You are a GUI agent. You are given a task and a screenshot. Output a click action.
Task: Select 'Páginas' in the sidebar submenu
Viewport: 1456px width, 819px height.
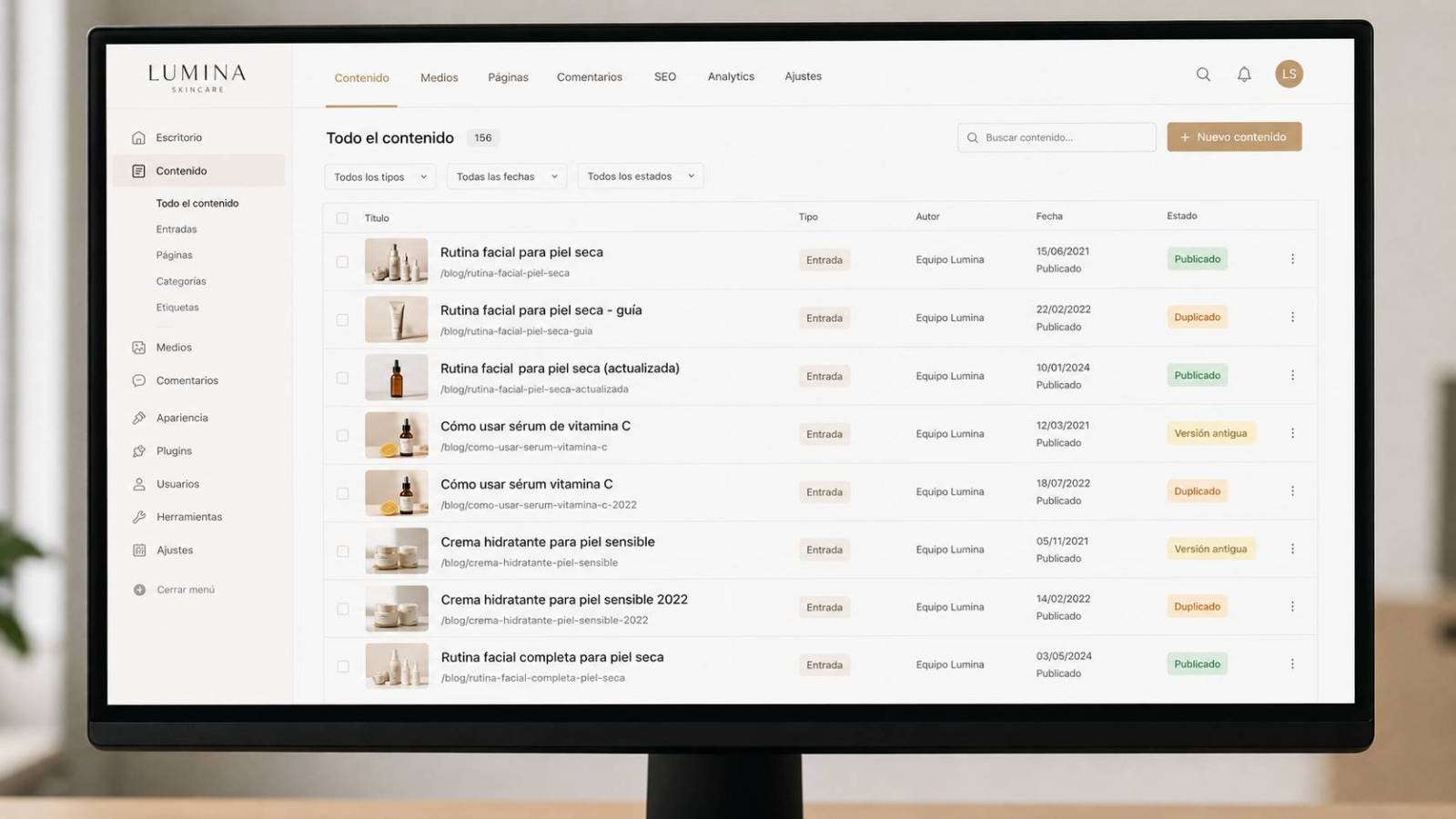174,256
